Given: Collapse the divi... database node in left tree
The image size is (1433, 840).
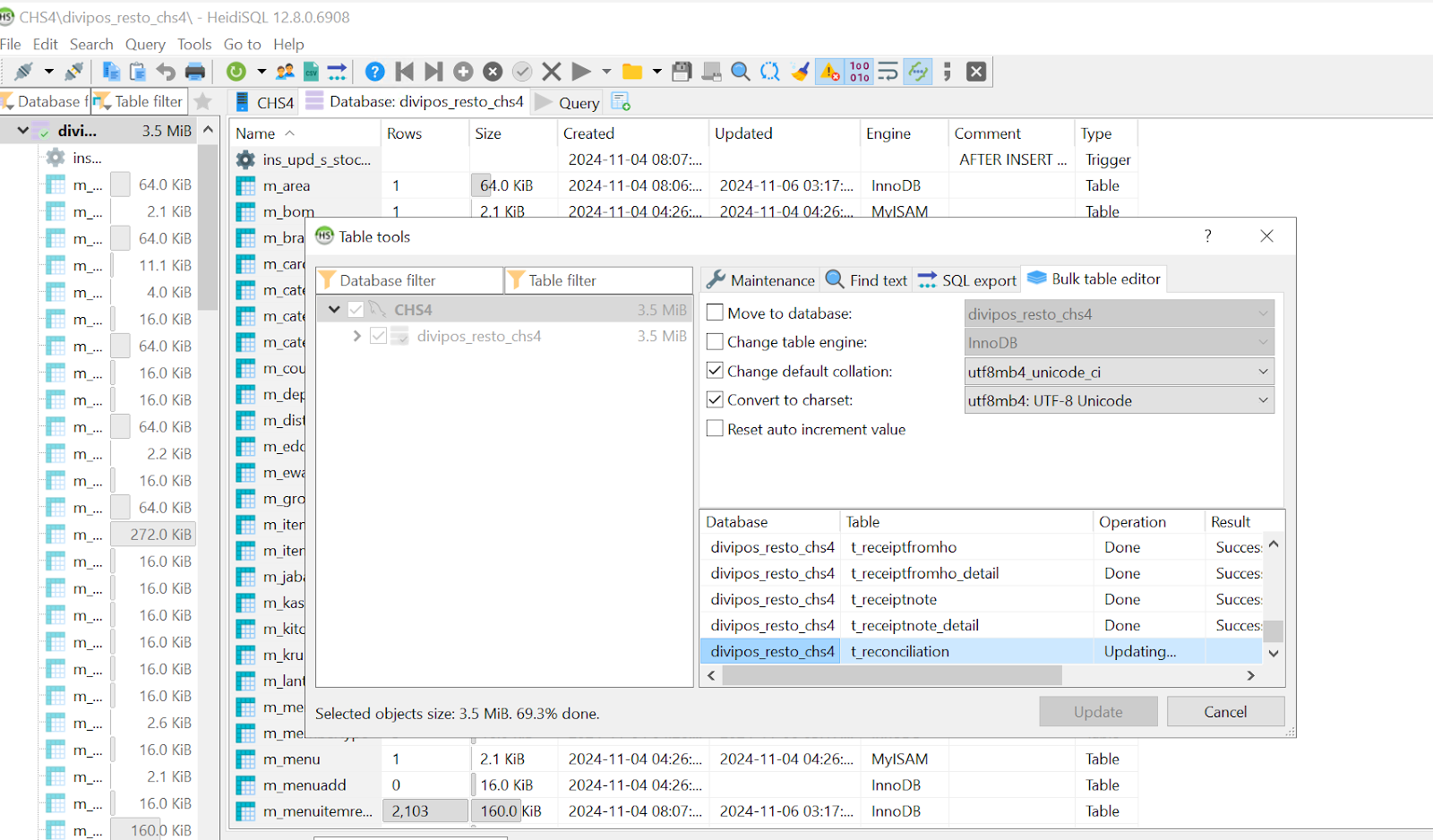Looking at the screenshot, I should click(22, 131).
